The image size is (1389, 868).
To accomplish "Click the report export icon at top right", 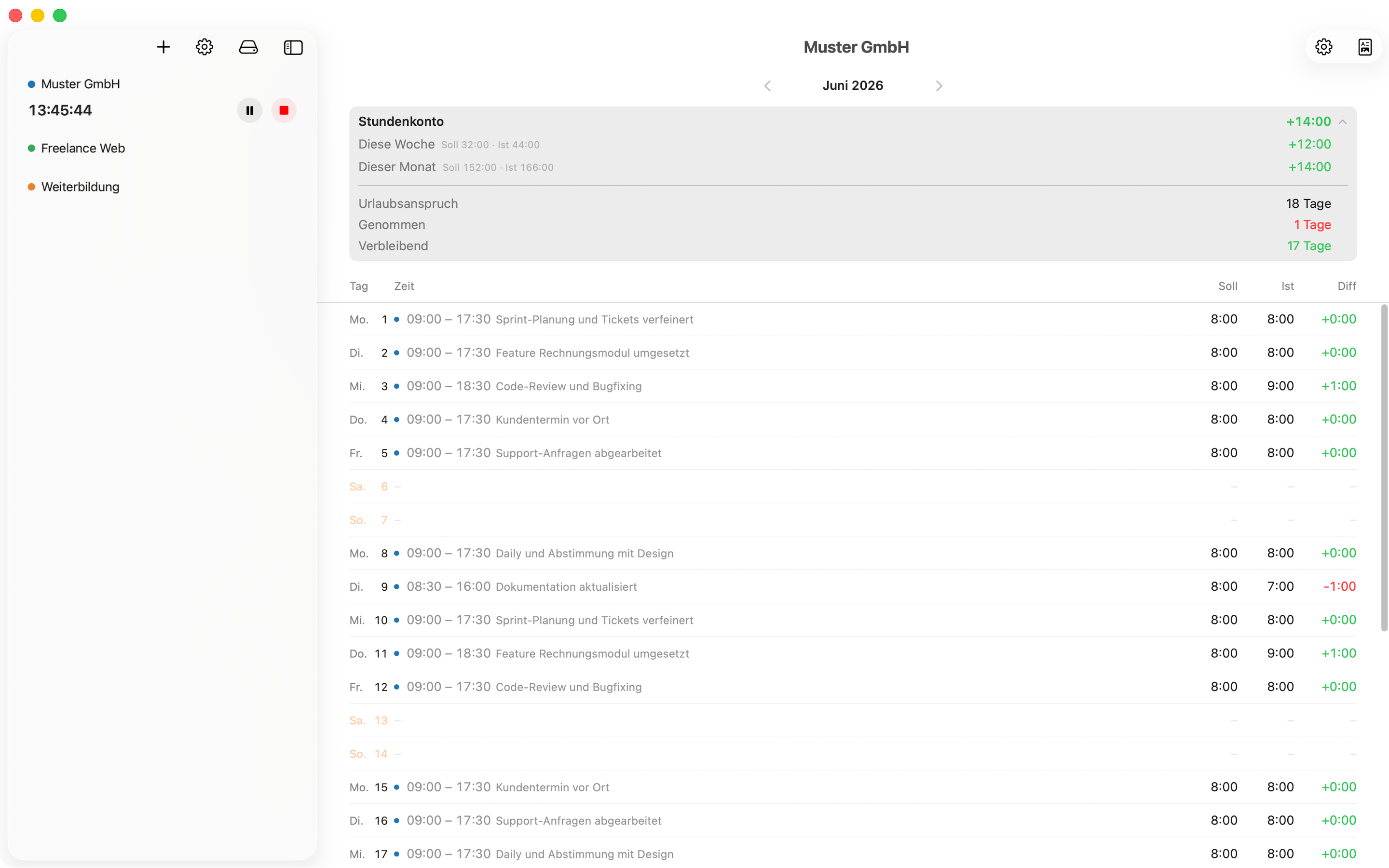I will [1365, 47].
